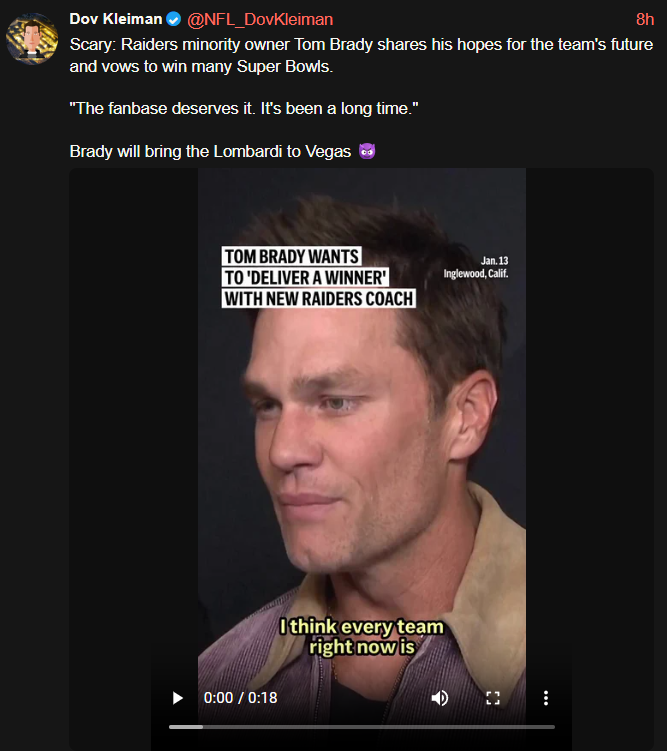Open Dov Kleiman's profile avatar

pyautogui.click(x=32, y=38)
